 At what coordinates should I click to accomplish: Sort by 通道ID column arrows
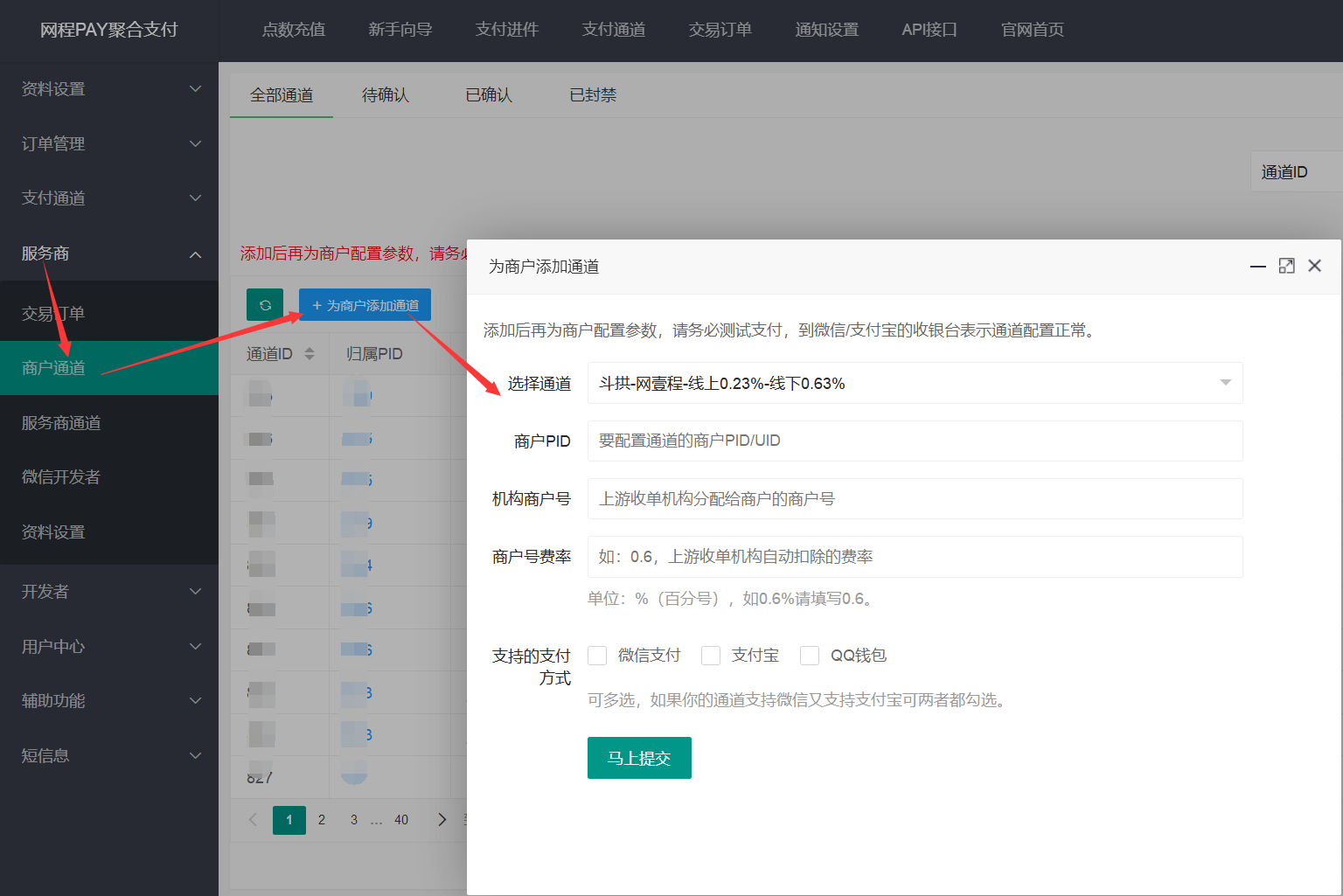pyautogui.click(x=309, y=354)
